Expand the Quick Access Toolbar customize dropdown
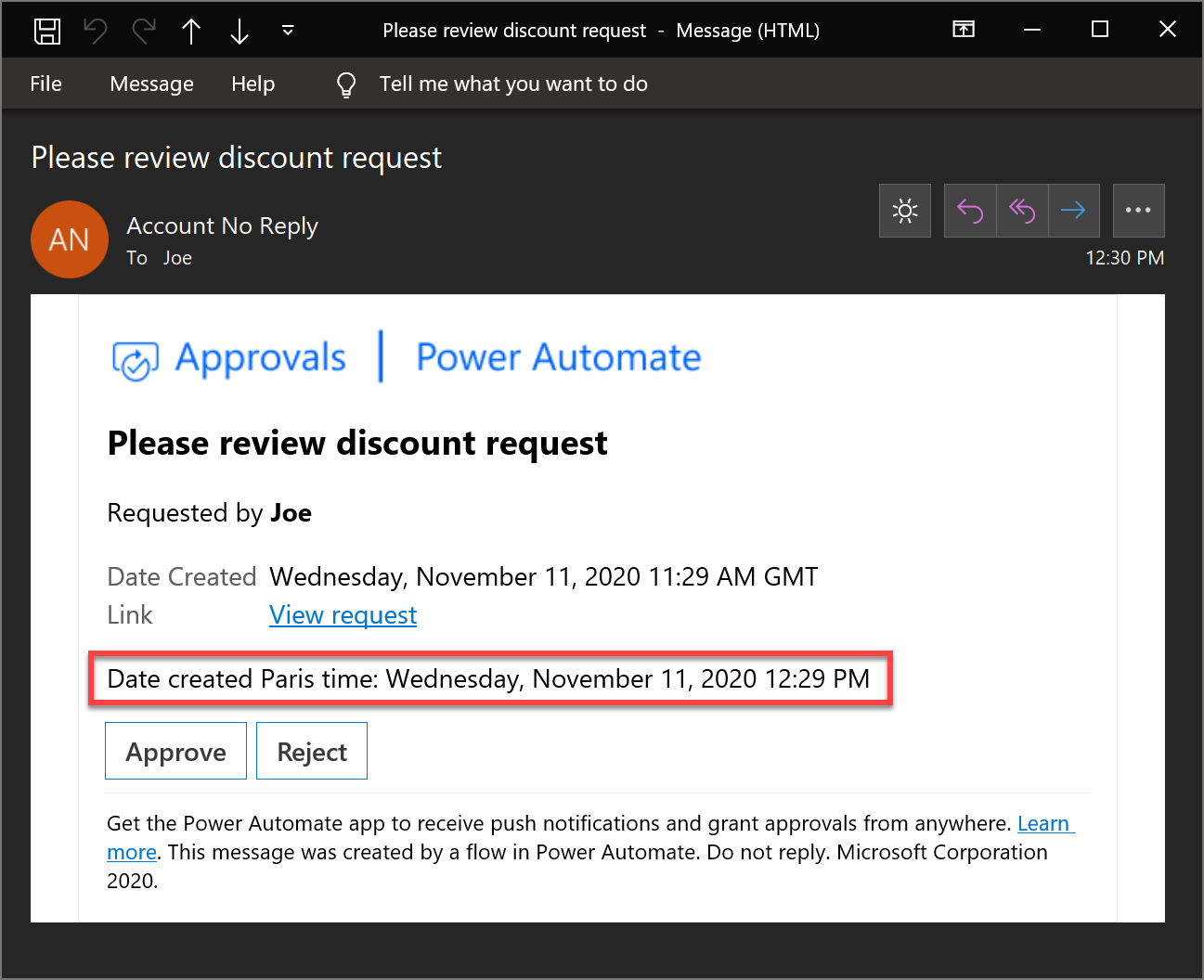Screen dimensions: 1204x980 [288, 31]
